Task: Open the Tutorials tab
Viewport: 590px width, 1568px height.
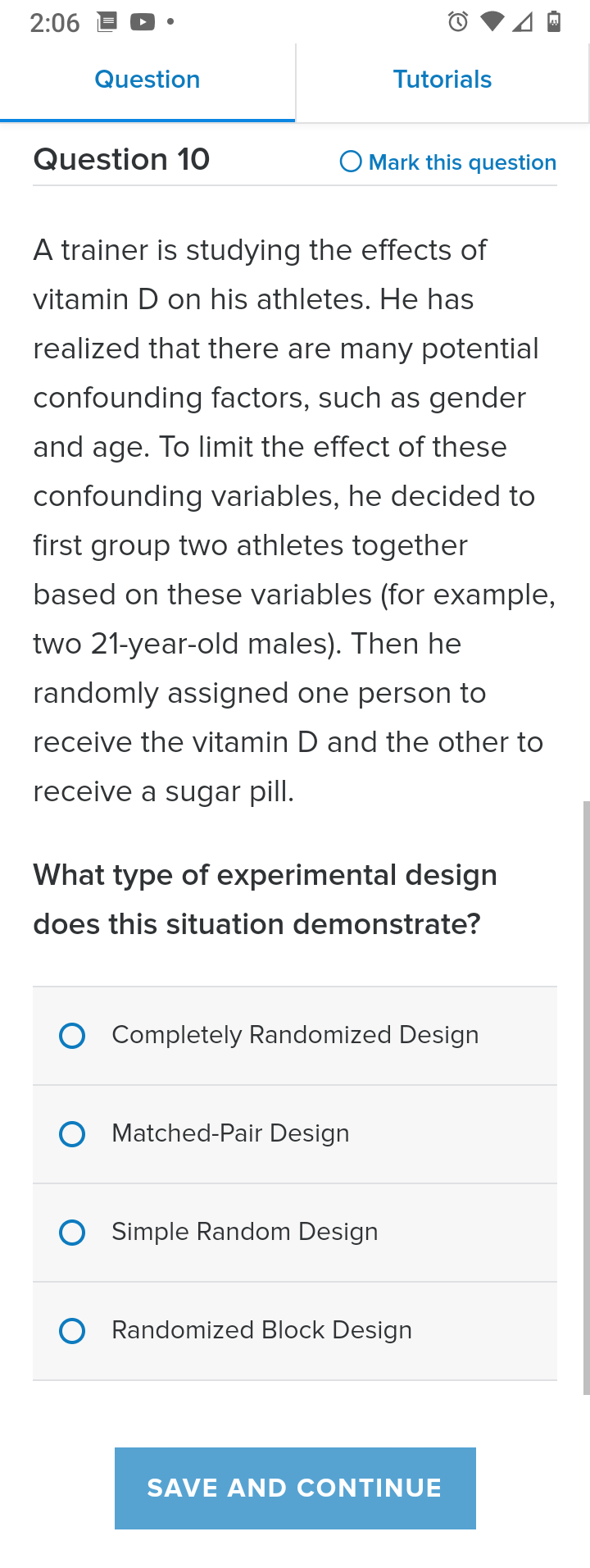Action: click(442, 80)
